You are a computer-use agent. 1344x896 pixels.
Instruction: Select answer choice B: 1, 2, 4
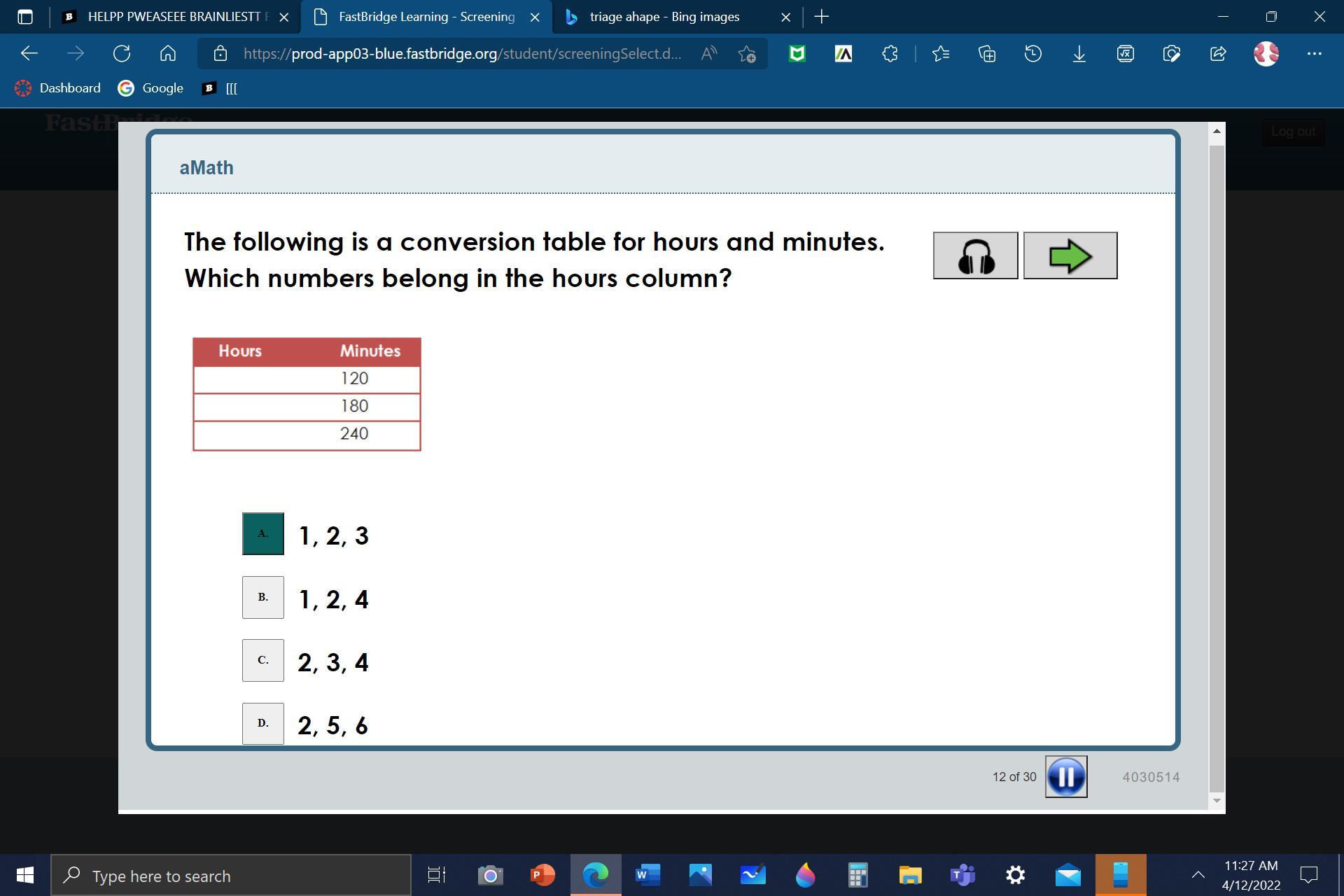pyautogui.click(x=262, y=597)
